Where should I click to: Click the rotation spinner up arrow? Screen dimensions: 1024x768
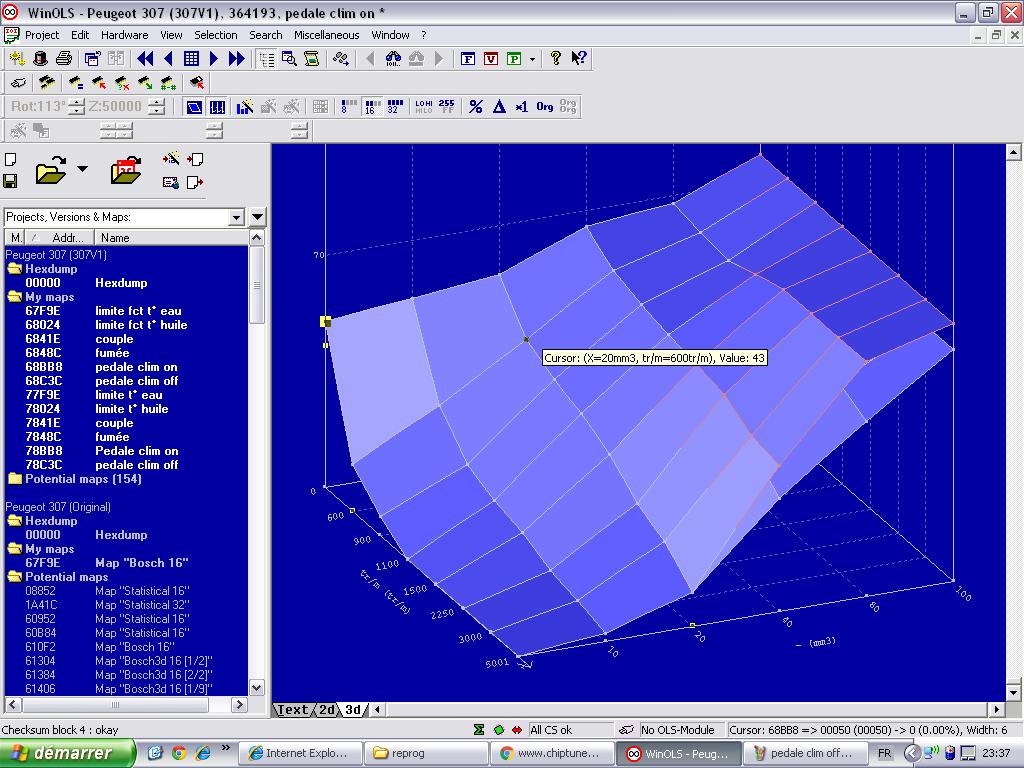(77, 102)
